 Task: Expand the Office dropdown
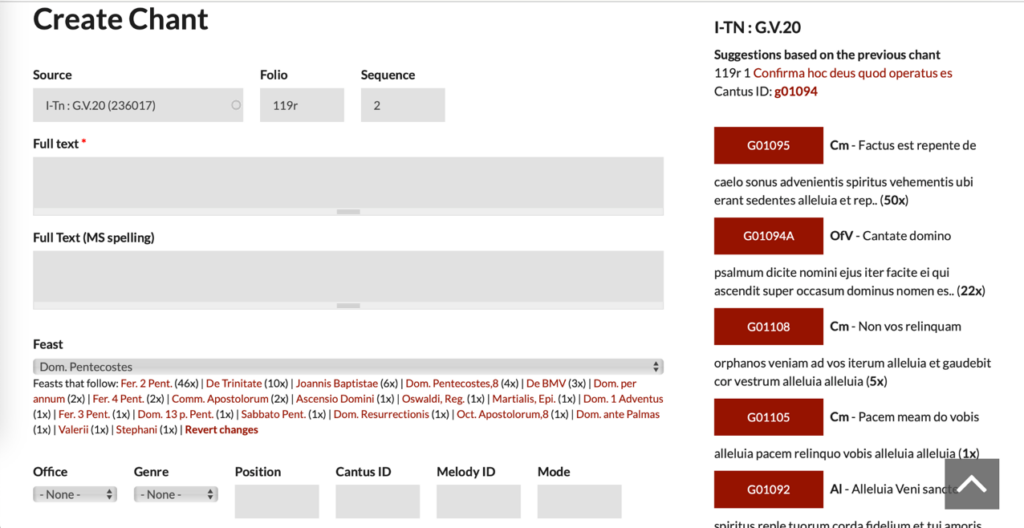(75, 494)
